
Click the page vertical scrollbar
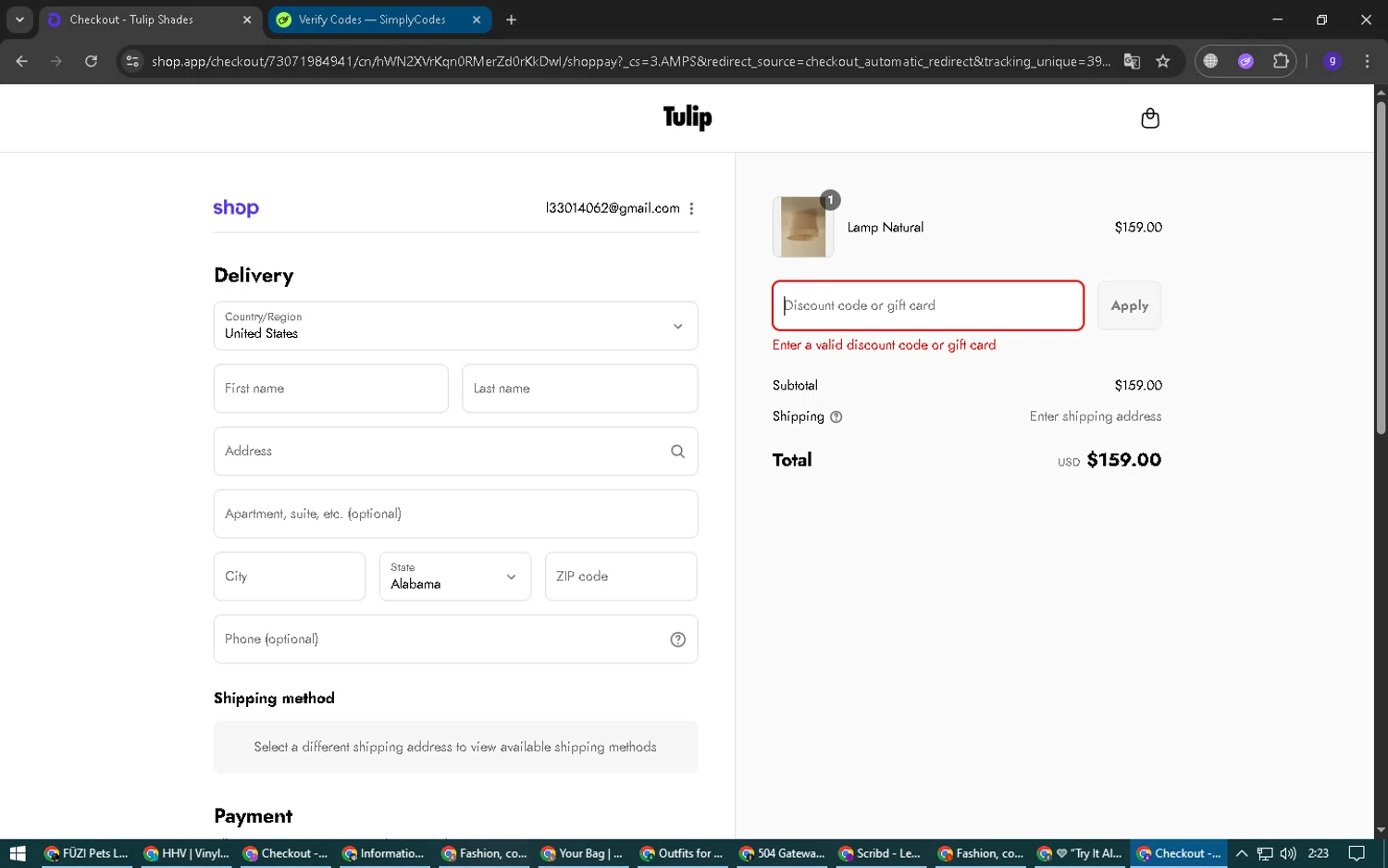1381,268
